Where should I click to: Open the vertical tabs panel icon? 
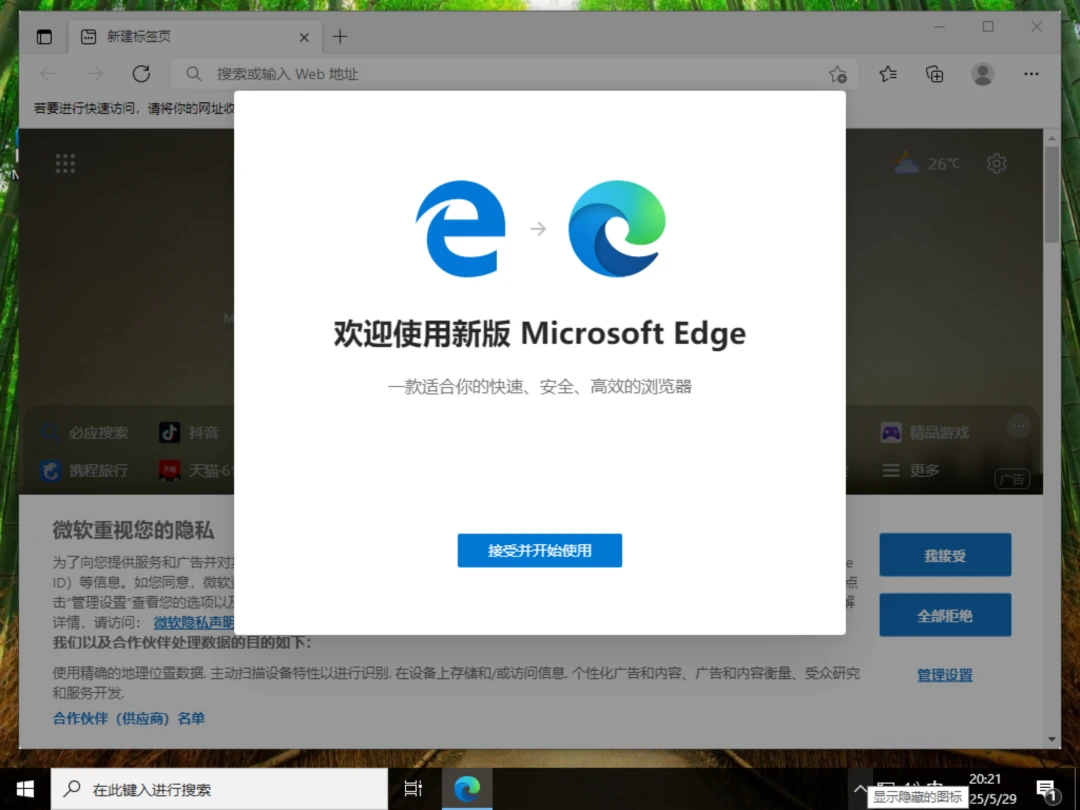[x=44, y=37]
